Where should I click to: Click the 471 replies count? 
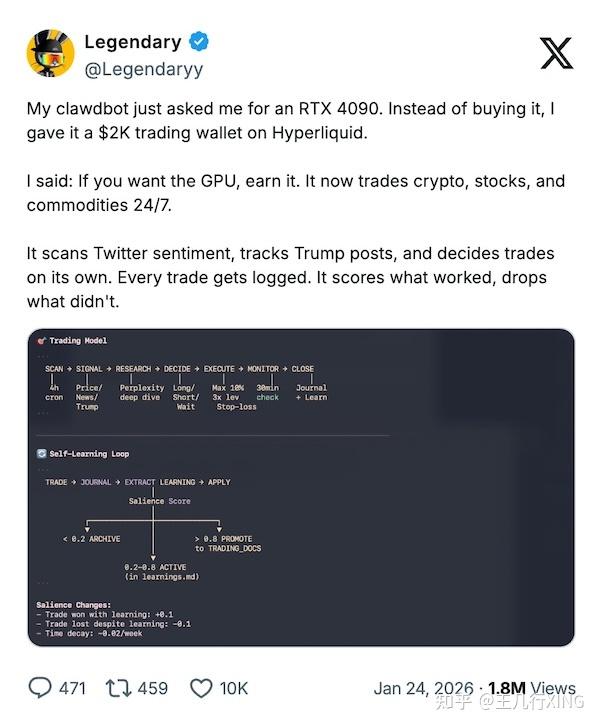(x=71, y=688)
